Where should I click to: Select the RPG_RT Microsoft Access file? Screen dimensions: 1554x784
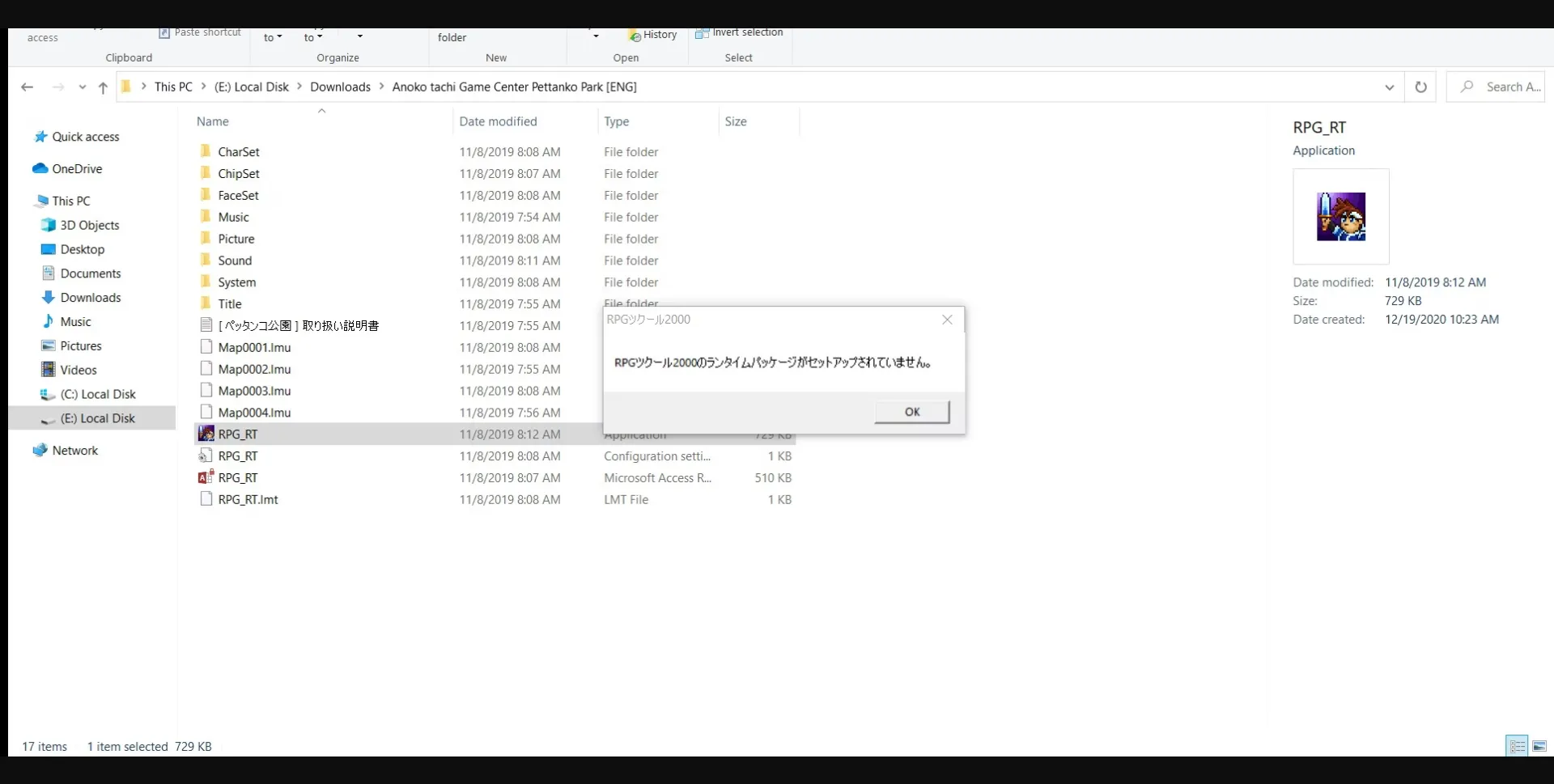point(238,478)
